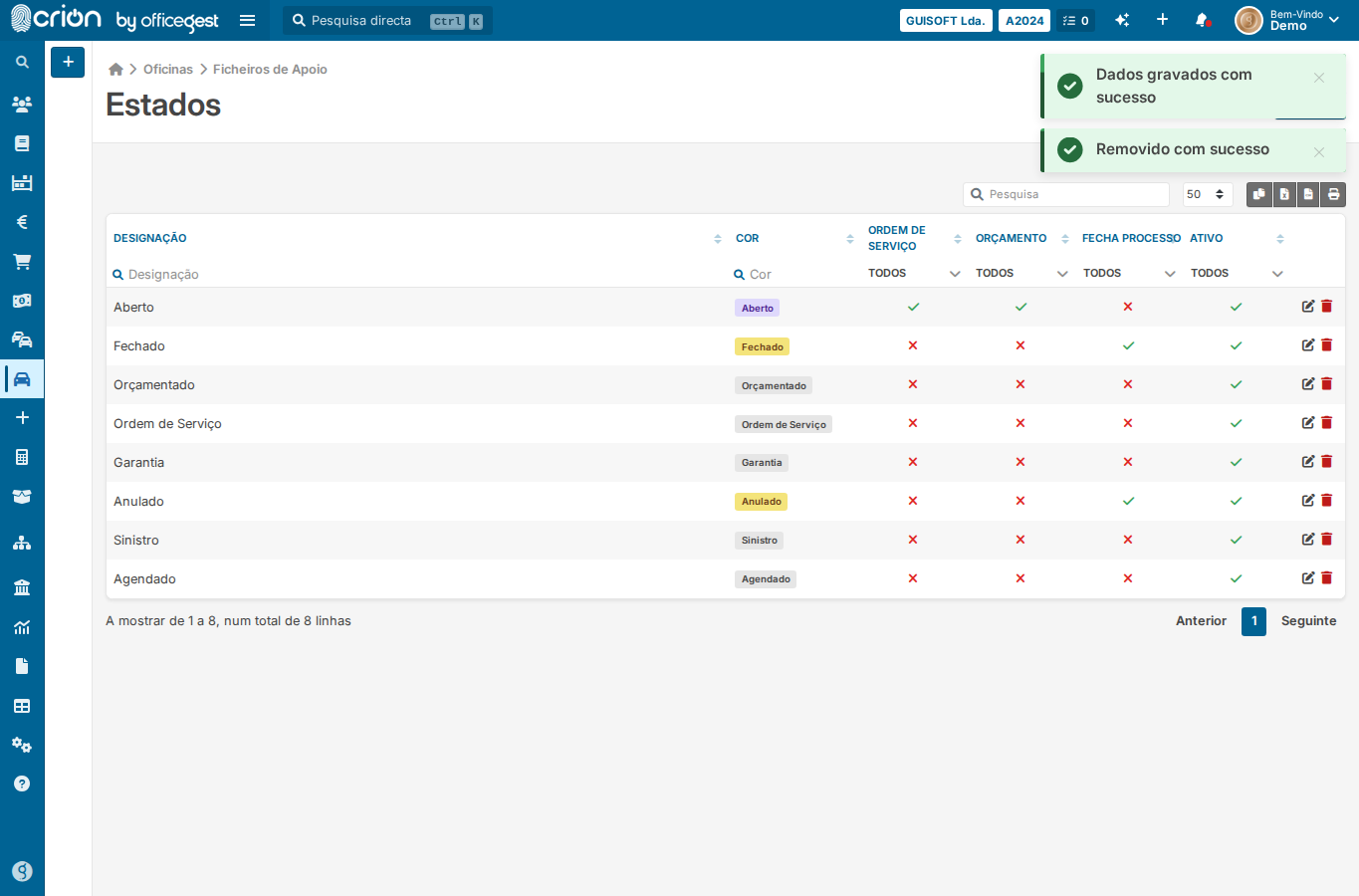This screenshot has height=896, width=1359.
Task: Open the Fecha Processo TODOS filter
Action: point(1128,273)
